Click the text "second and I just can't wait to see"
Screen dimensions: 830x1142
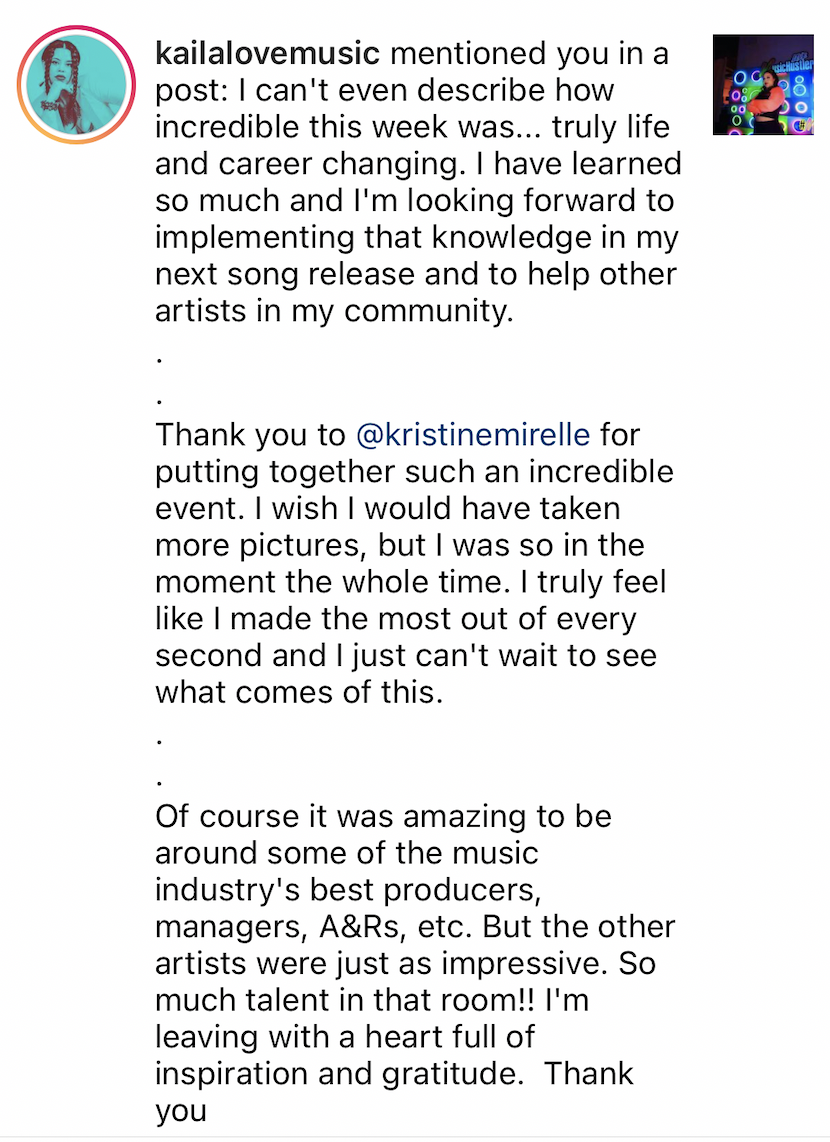[x=406, y=655]
